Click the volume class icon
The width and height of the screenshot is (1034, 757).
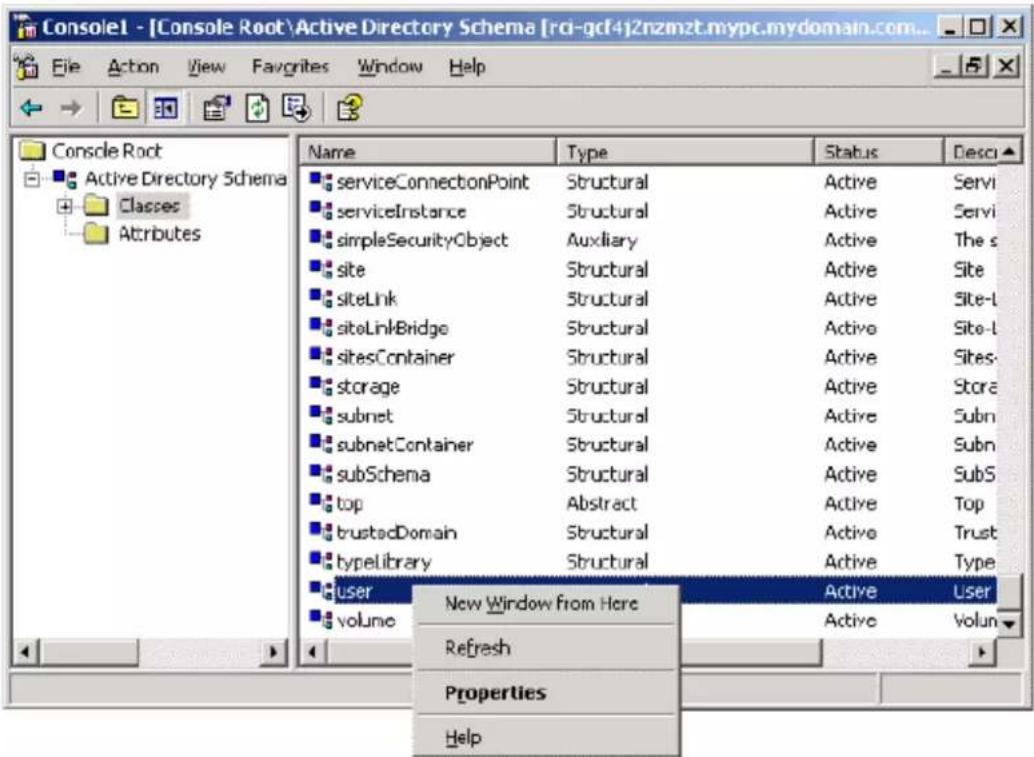click(x=321, y=619)
